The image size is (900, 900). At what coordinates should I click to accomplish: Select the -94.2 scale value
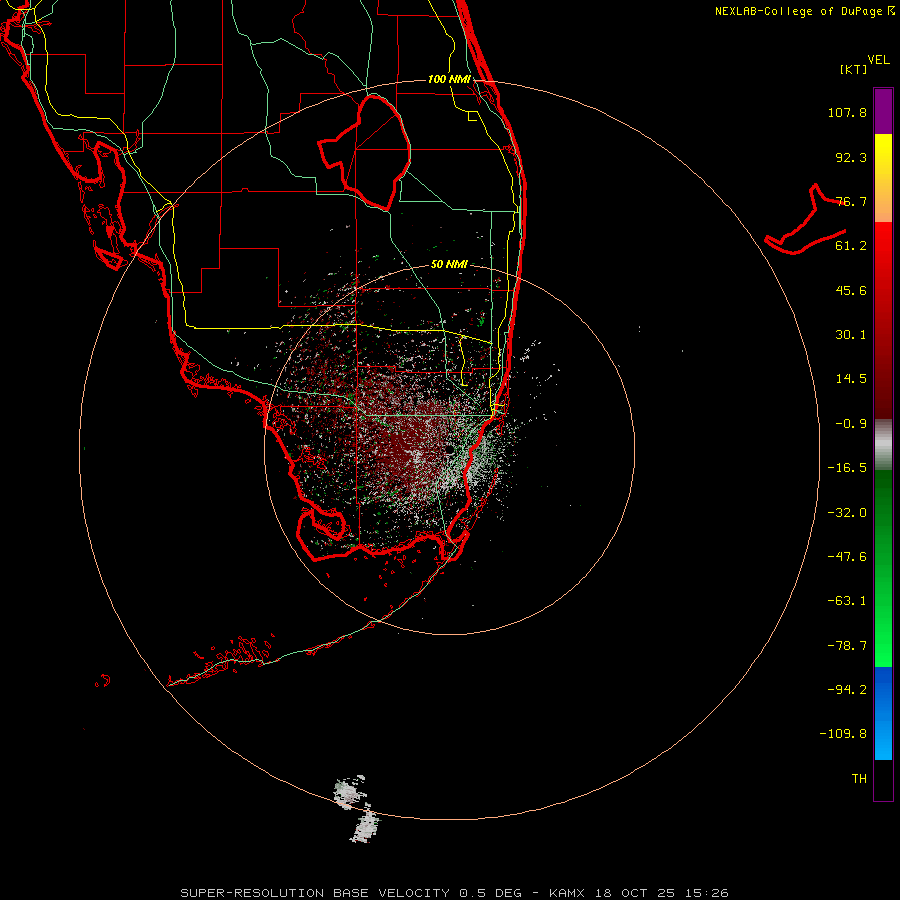(x=847, y=690)
